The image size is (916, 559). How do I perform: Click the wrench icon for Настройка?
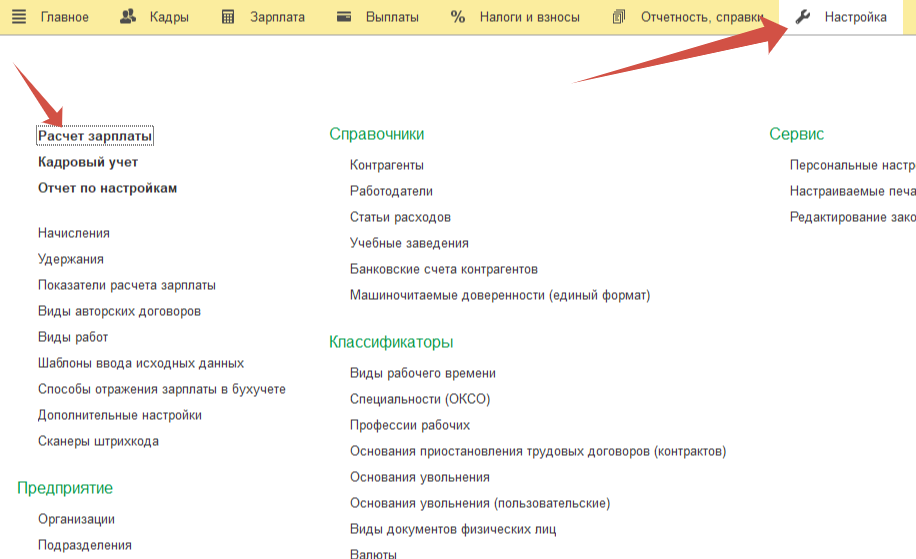(x=802, y=17)
